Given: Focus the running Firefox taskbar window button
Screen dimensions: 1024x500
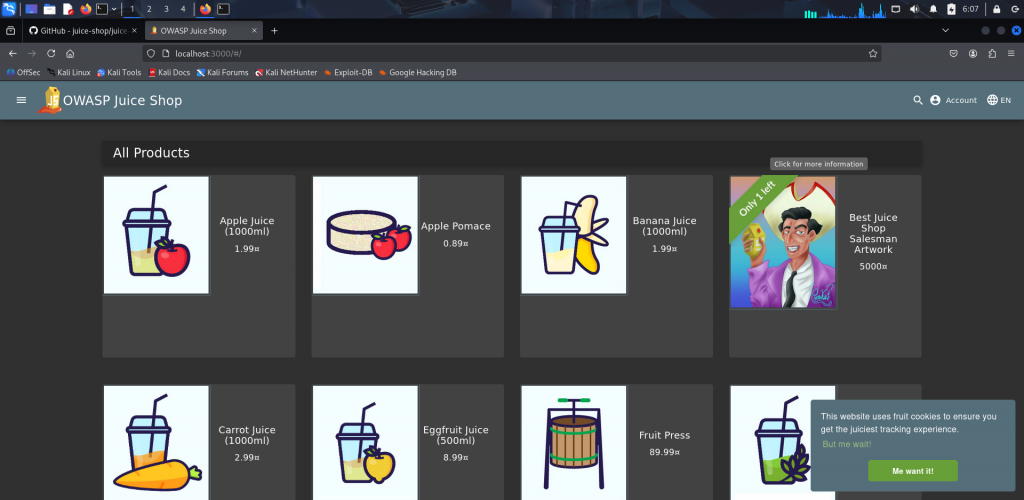Looking at the screenshot, I should (206, 9).
